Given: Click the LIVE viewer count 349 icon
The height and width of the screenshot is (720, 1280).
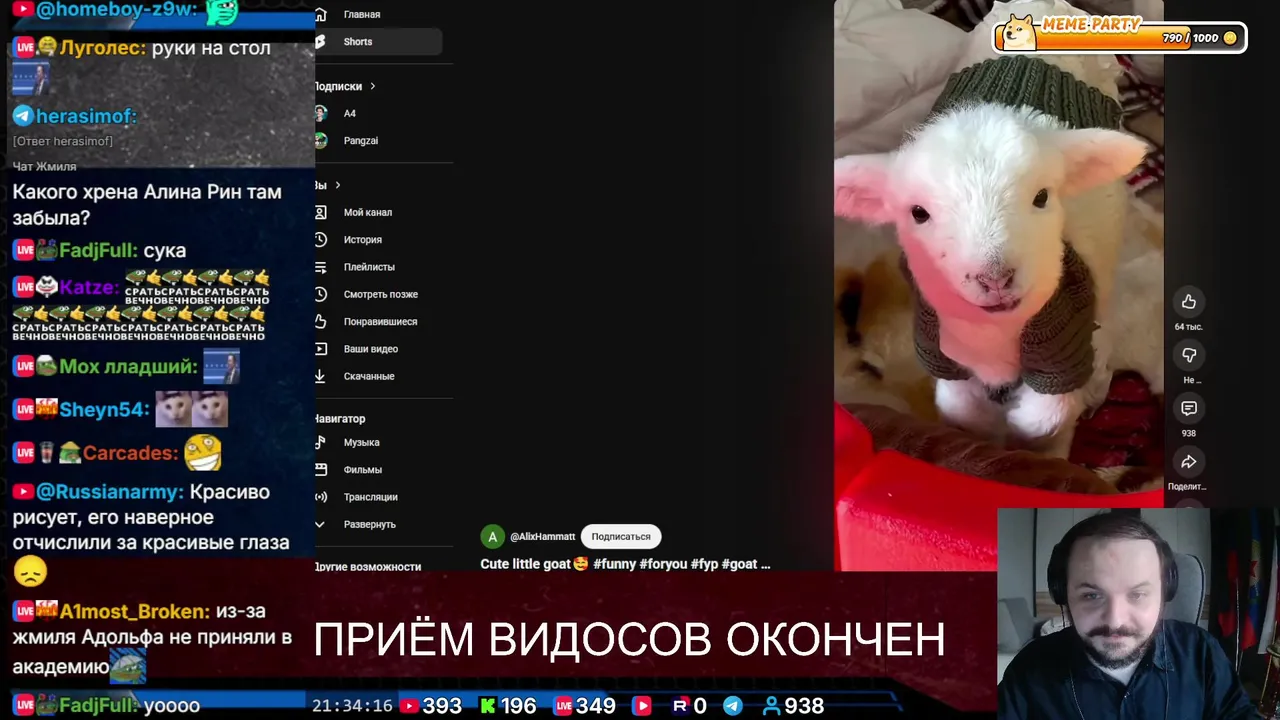Looking at the screenshot, I should [563, 706].
